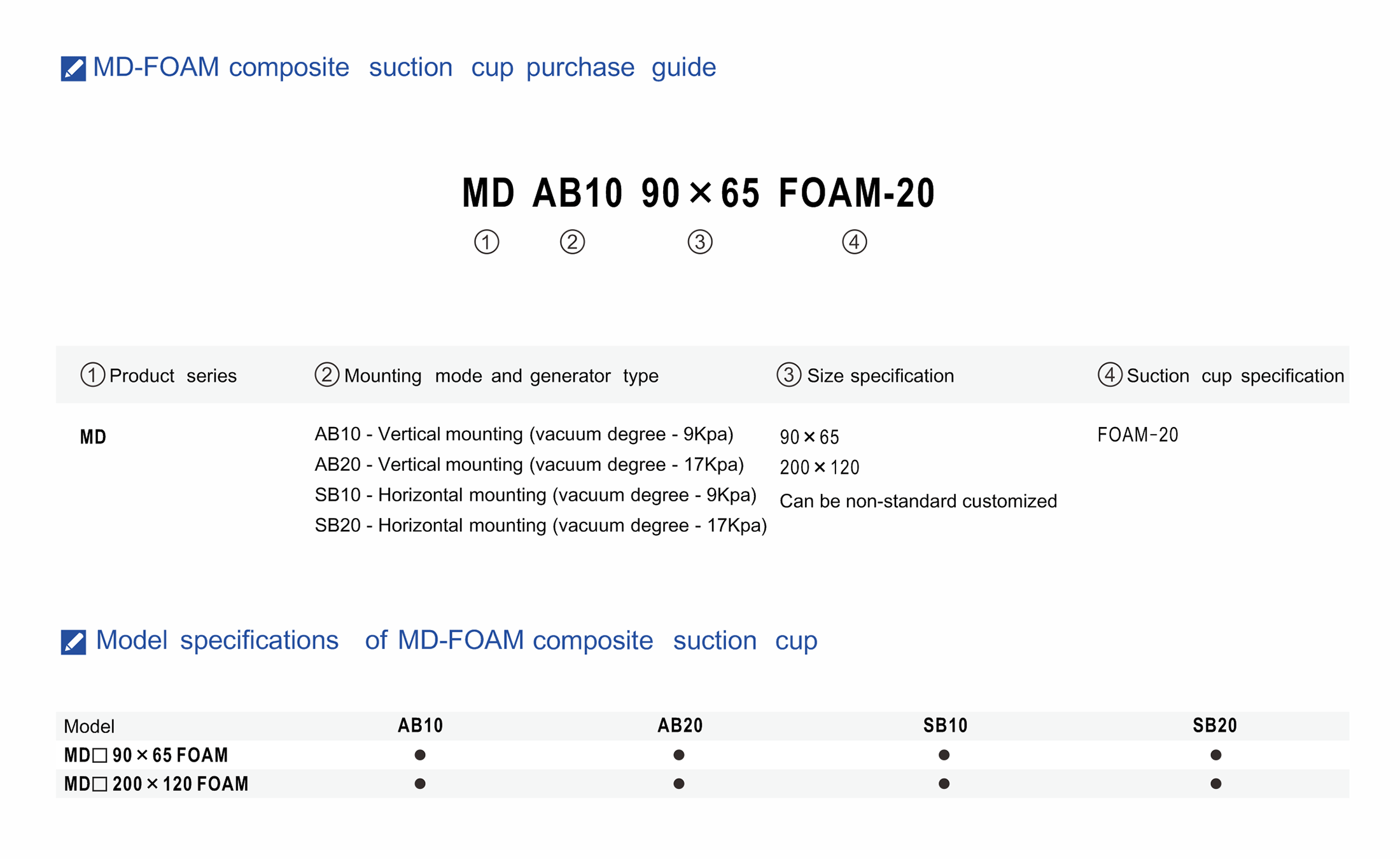Click the circled 3 below the 90×65 code
The width and height of the screenshot is (1400, 859).
700,242
